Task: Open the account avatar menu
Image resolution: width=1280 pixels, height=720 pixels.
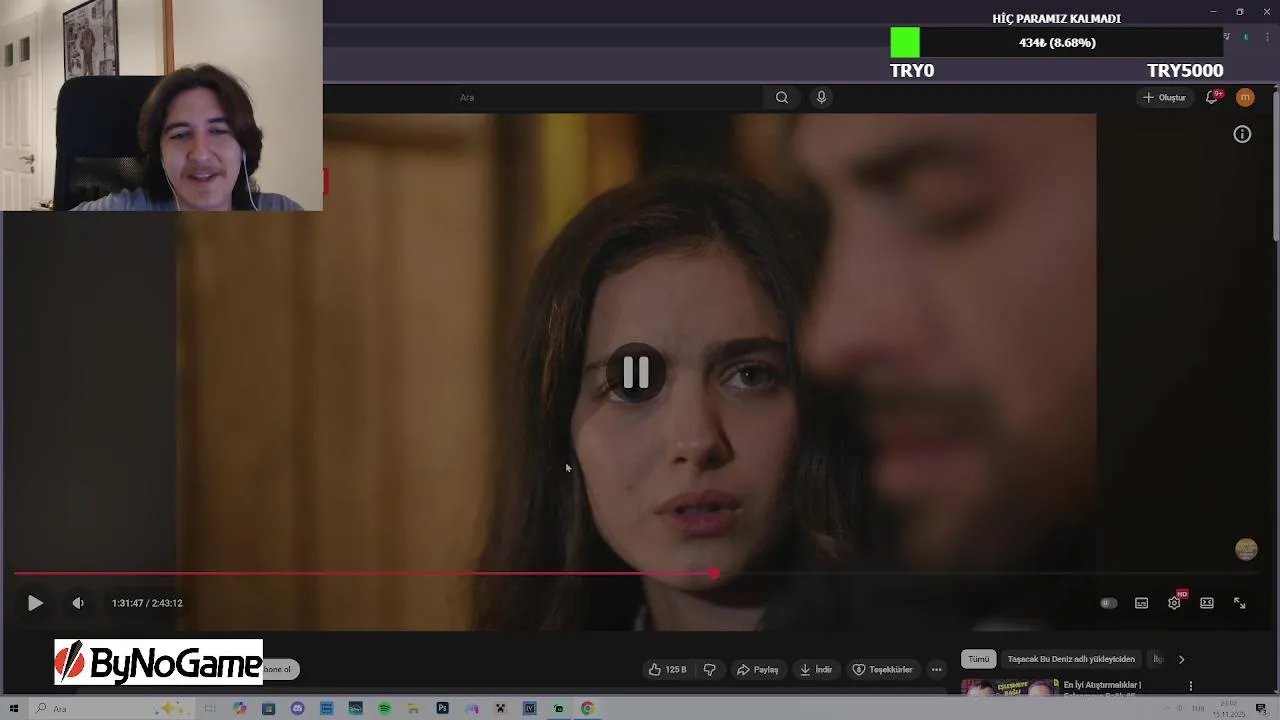Action: (1245, 97)
